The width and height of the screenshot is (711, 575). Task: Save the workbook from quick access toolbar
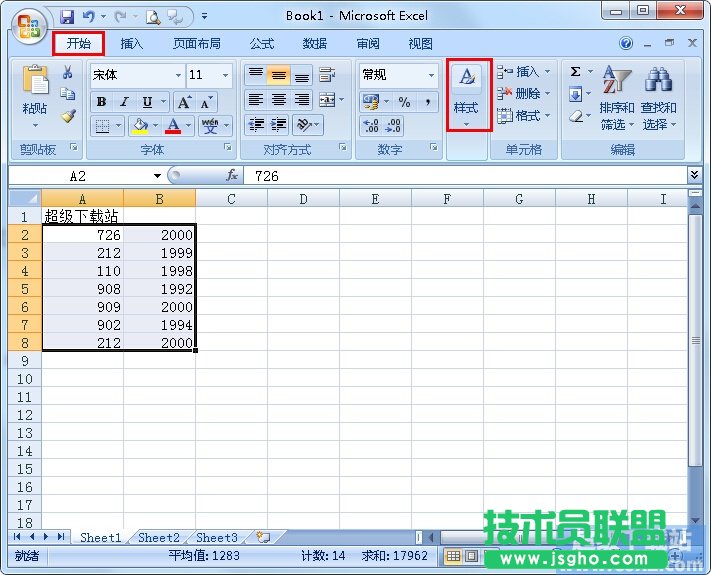click(x=67, y=17)
